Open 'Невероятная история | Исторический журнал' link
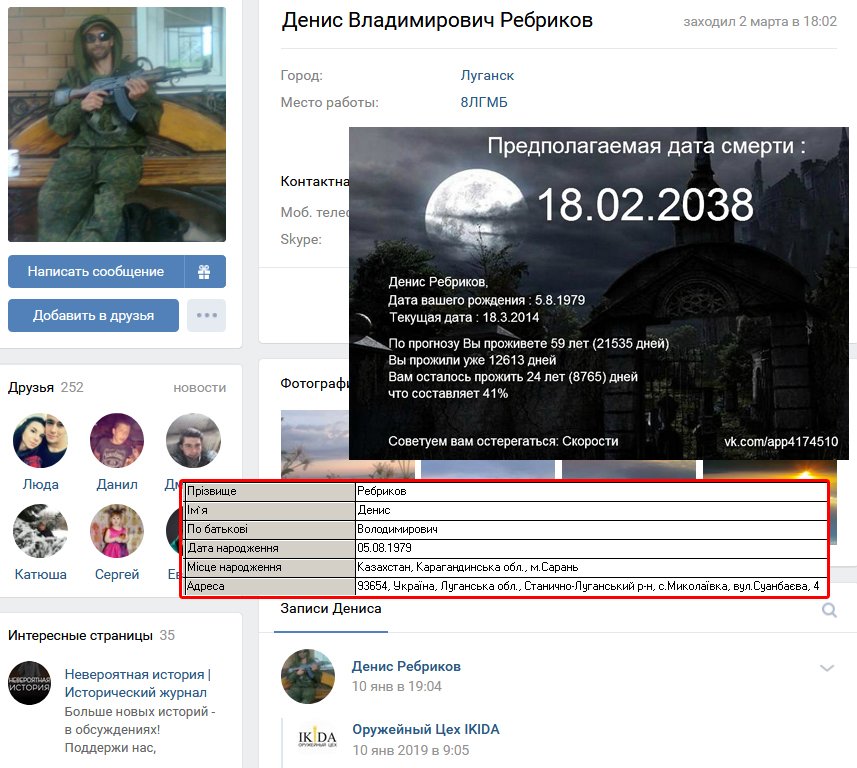The height and width of the screenshot is (768, 857). pos(137,683)
